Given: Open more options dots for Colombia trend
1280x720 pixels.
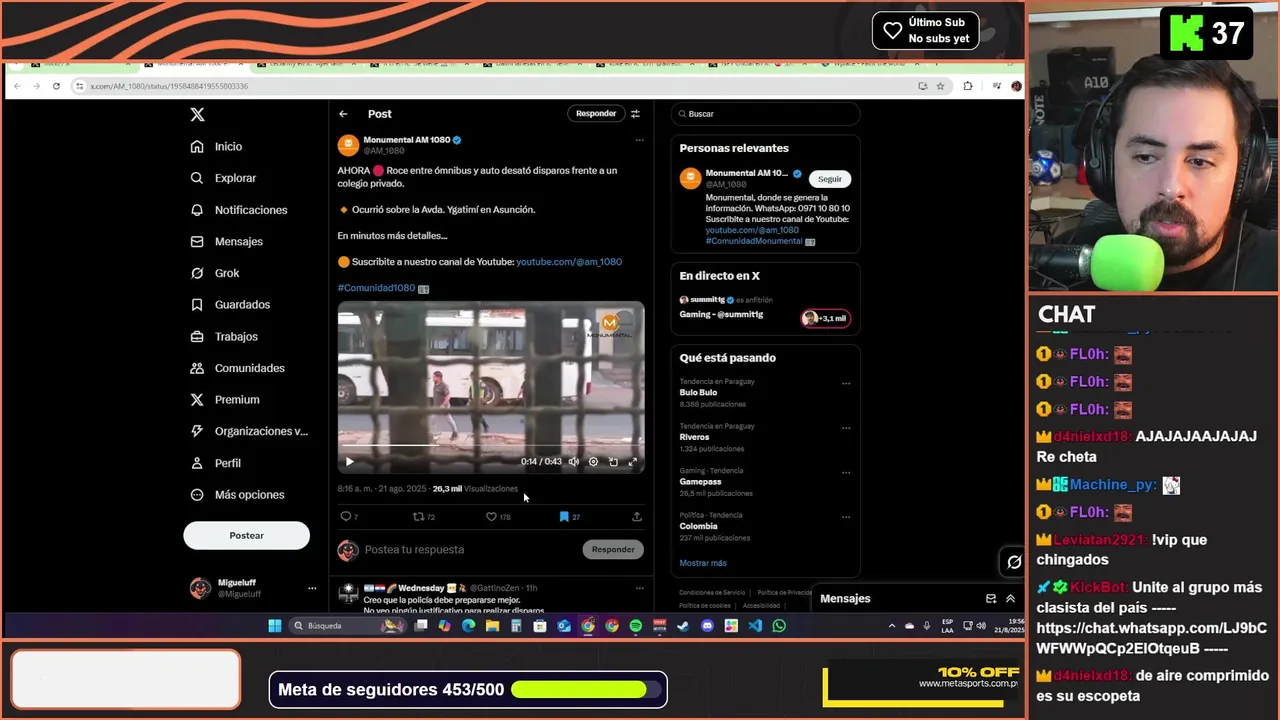Looking at the screenshot, I should tap(846, 517).
